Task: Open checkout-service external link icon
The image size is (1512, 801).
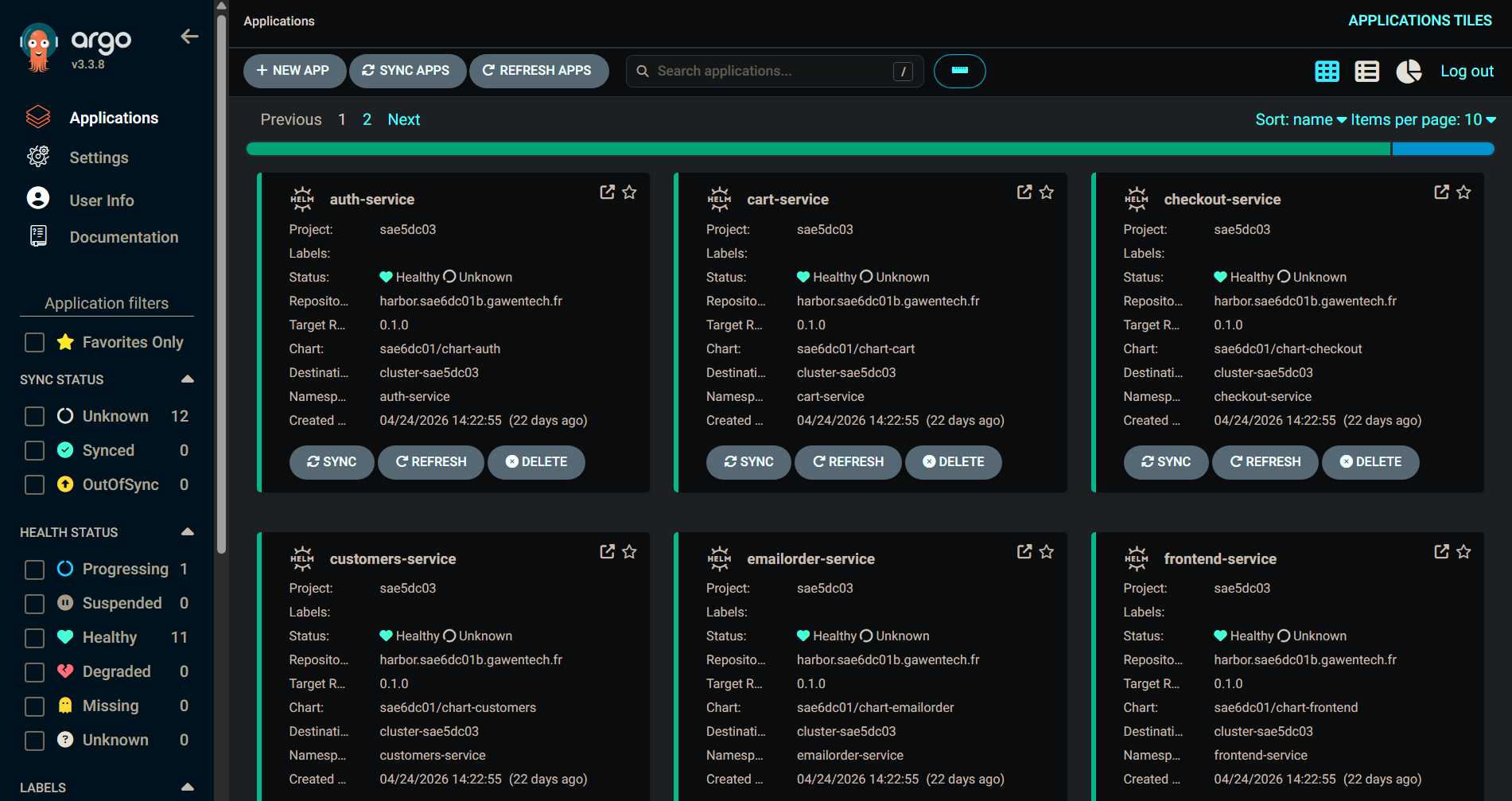Action: [1441, 192]
